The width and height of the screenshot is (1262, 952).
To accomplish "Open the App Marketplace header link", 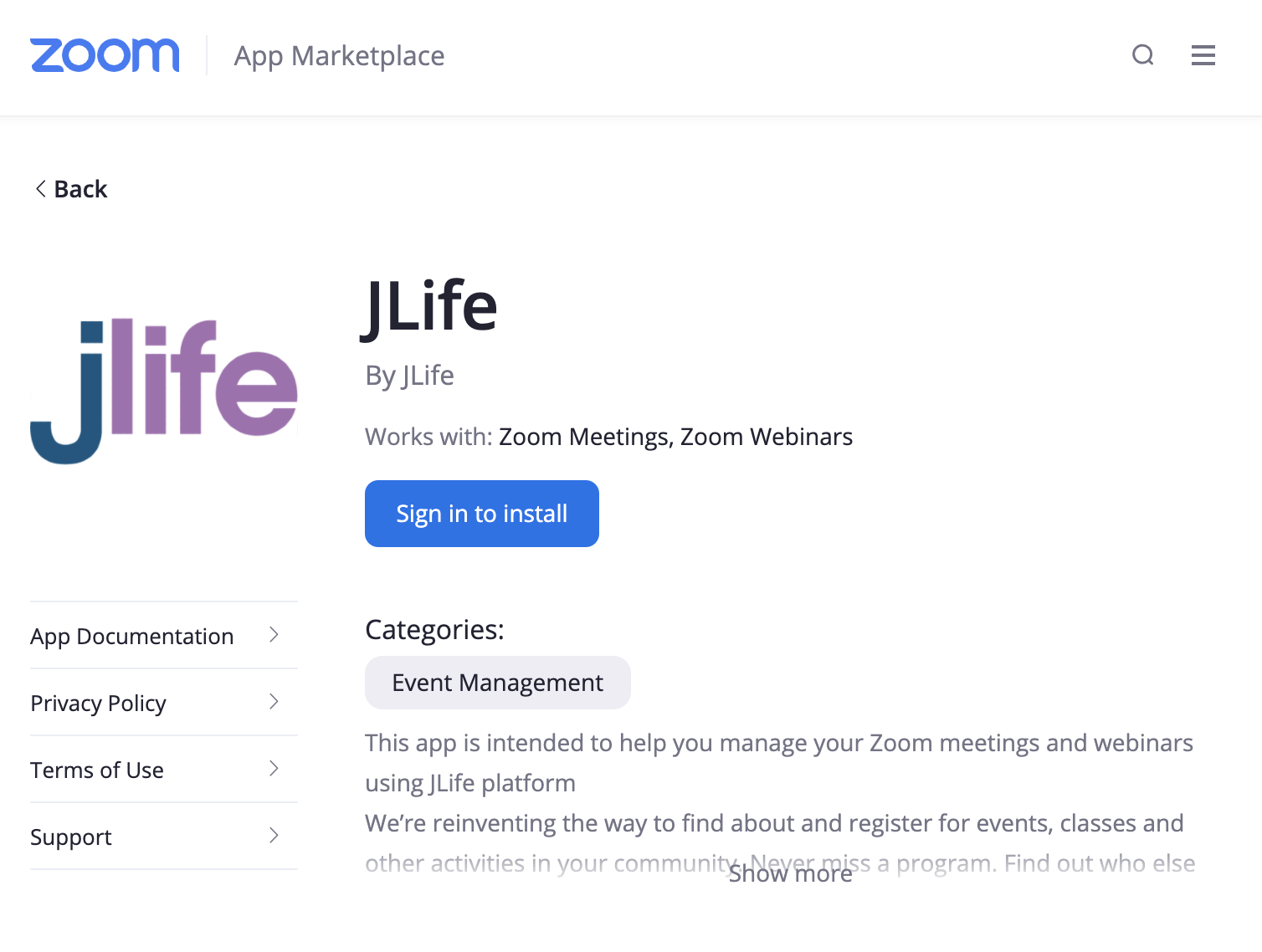I will click(338, 55).
